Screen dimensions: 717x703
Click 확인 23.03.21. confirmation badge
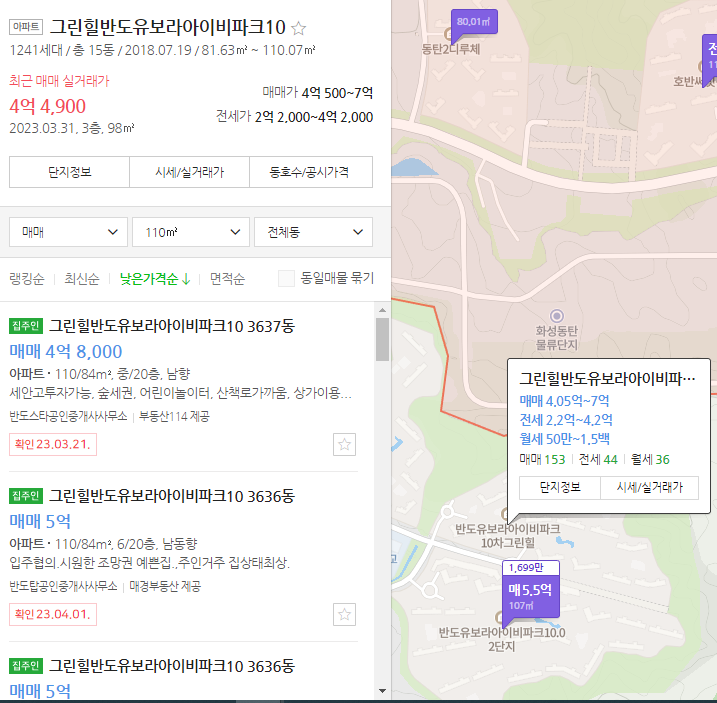pos(53,445)
